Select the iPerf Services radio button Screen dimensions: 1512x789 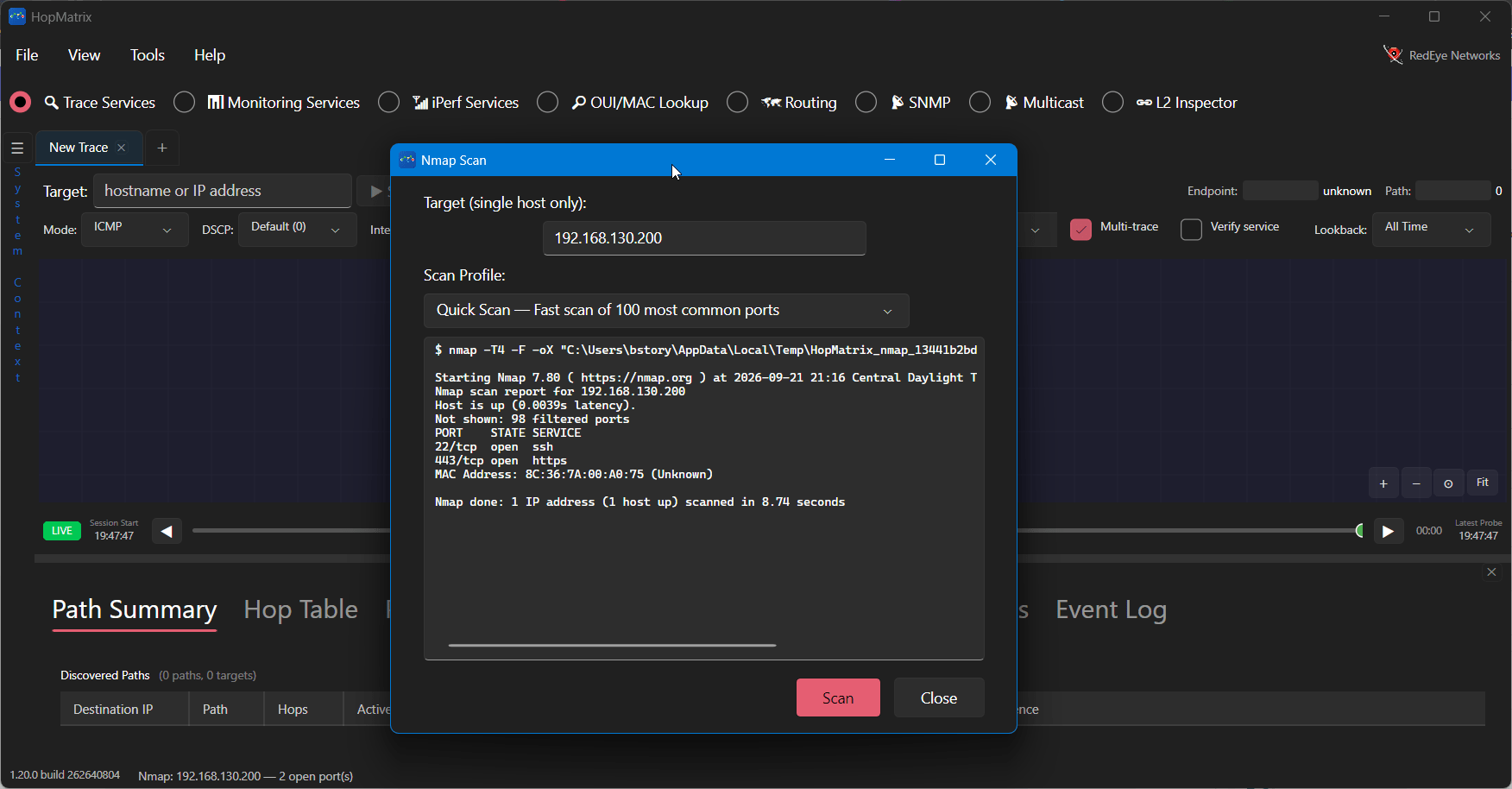click(x=388, y=103)
